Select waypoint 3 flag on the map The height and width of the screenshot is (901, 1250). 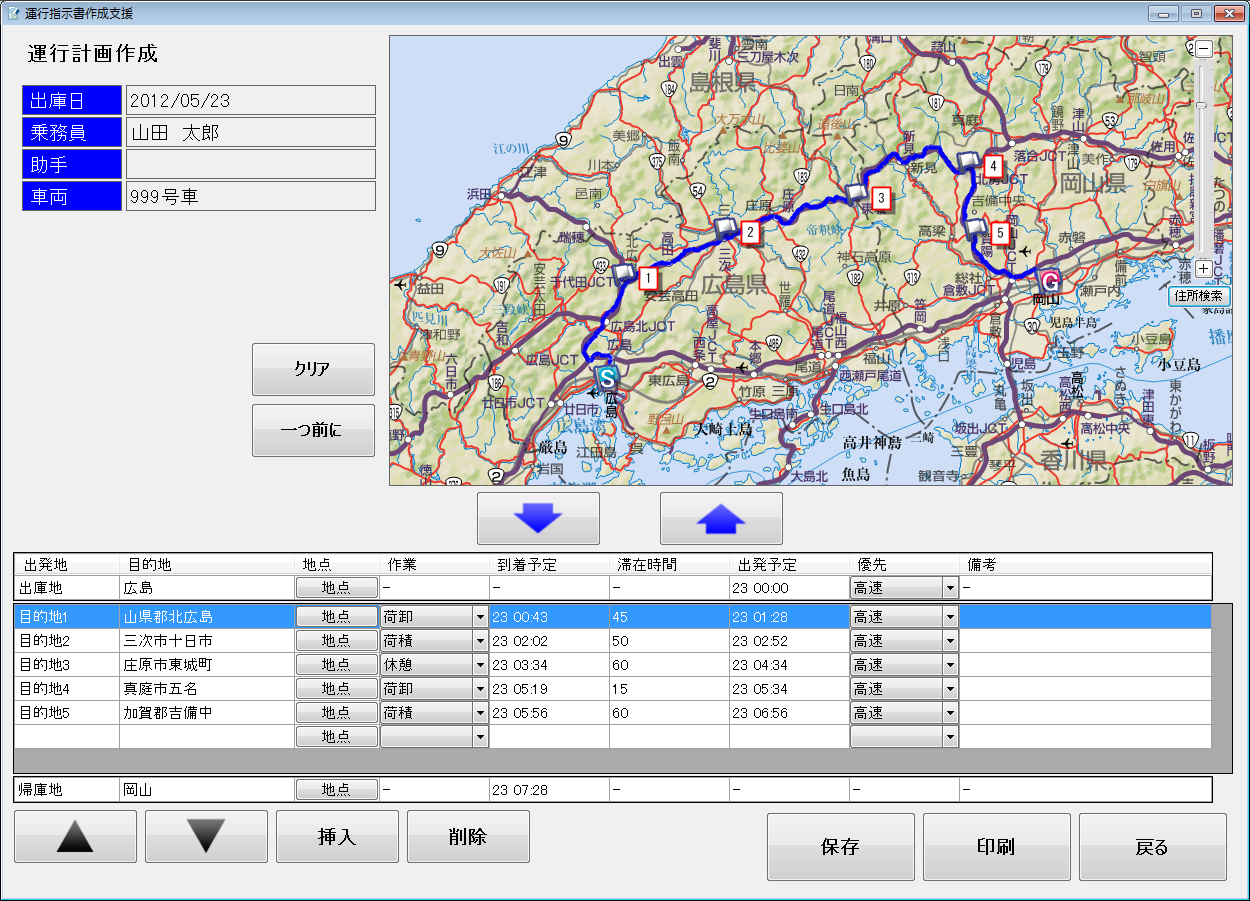[x=856, y=192]
